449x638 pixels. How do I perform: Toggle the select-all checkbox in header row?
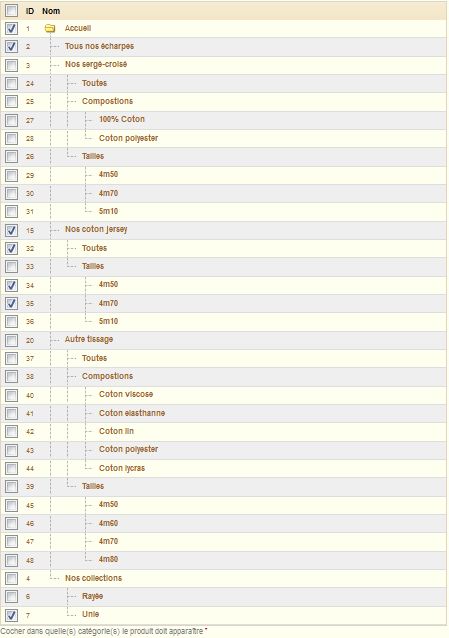11,10
